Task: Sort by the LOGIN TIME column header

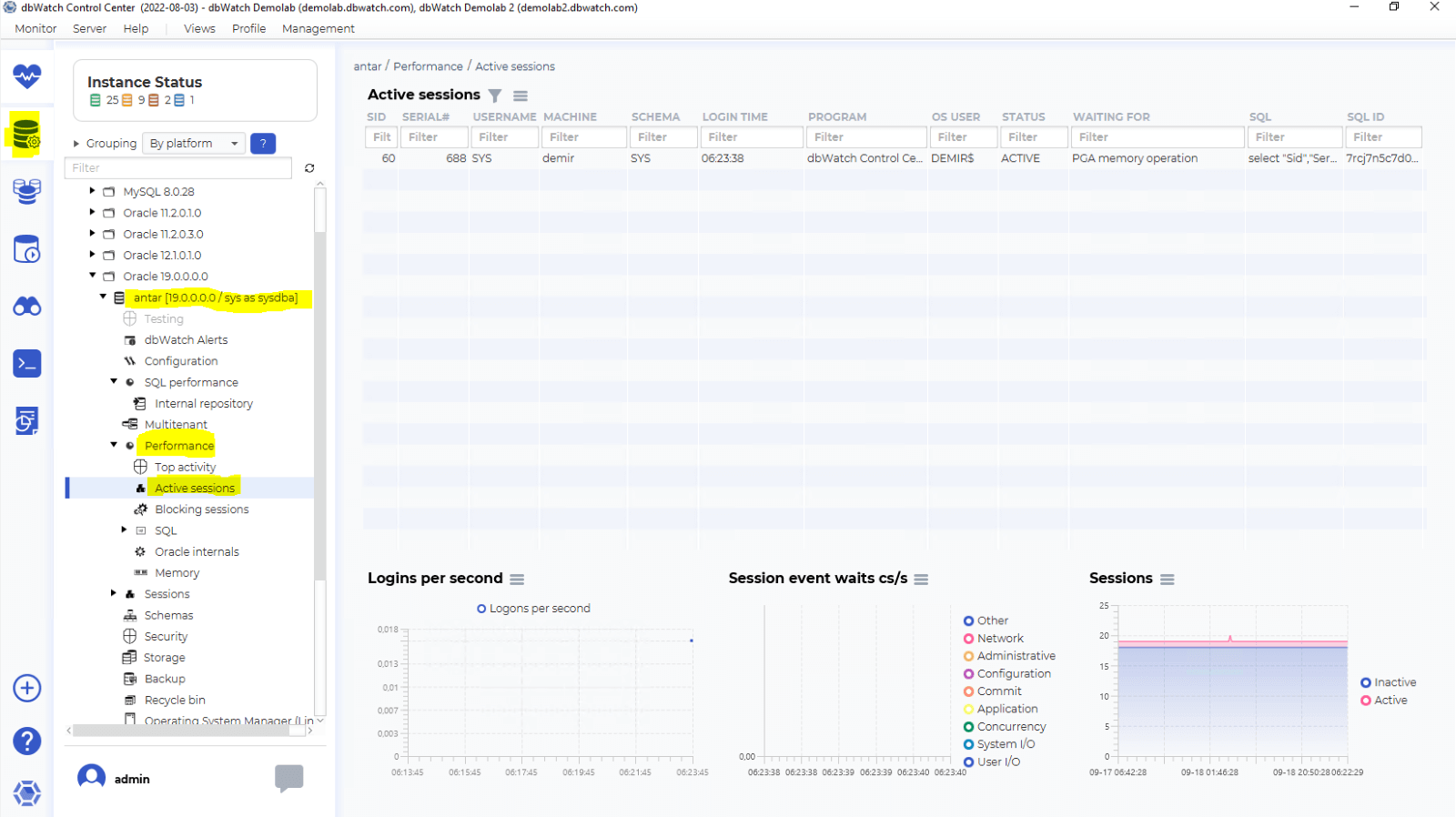Action: coord(734,117)
